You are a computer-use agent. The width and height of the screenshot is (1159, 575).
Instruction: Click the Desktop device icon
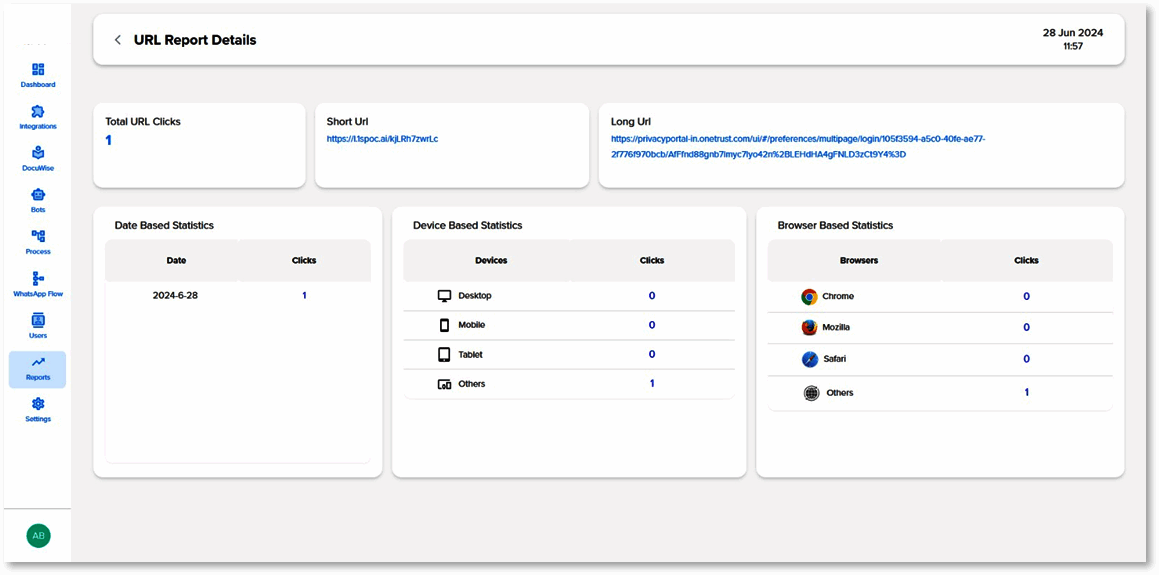tap(445, 296)
